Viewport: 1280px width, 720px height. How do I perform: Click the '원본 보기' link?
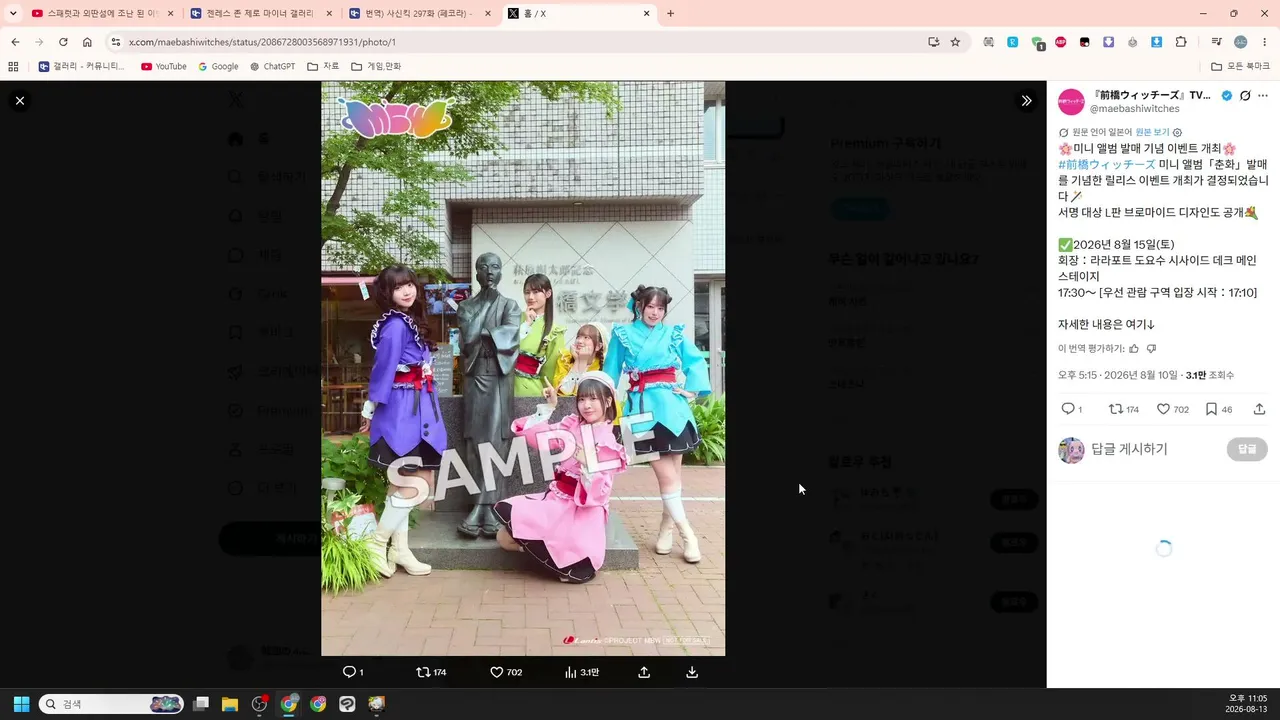(x=1152, y=132)
